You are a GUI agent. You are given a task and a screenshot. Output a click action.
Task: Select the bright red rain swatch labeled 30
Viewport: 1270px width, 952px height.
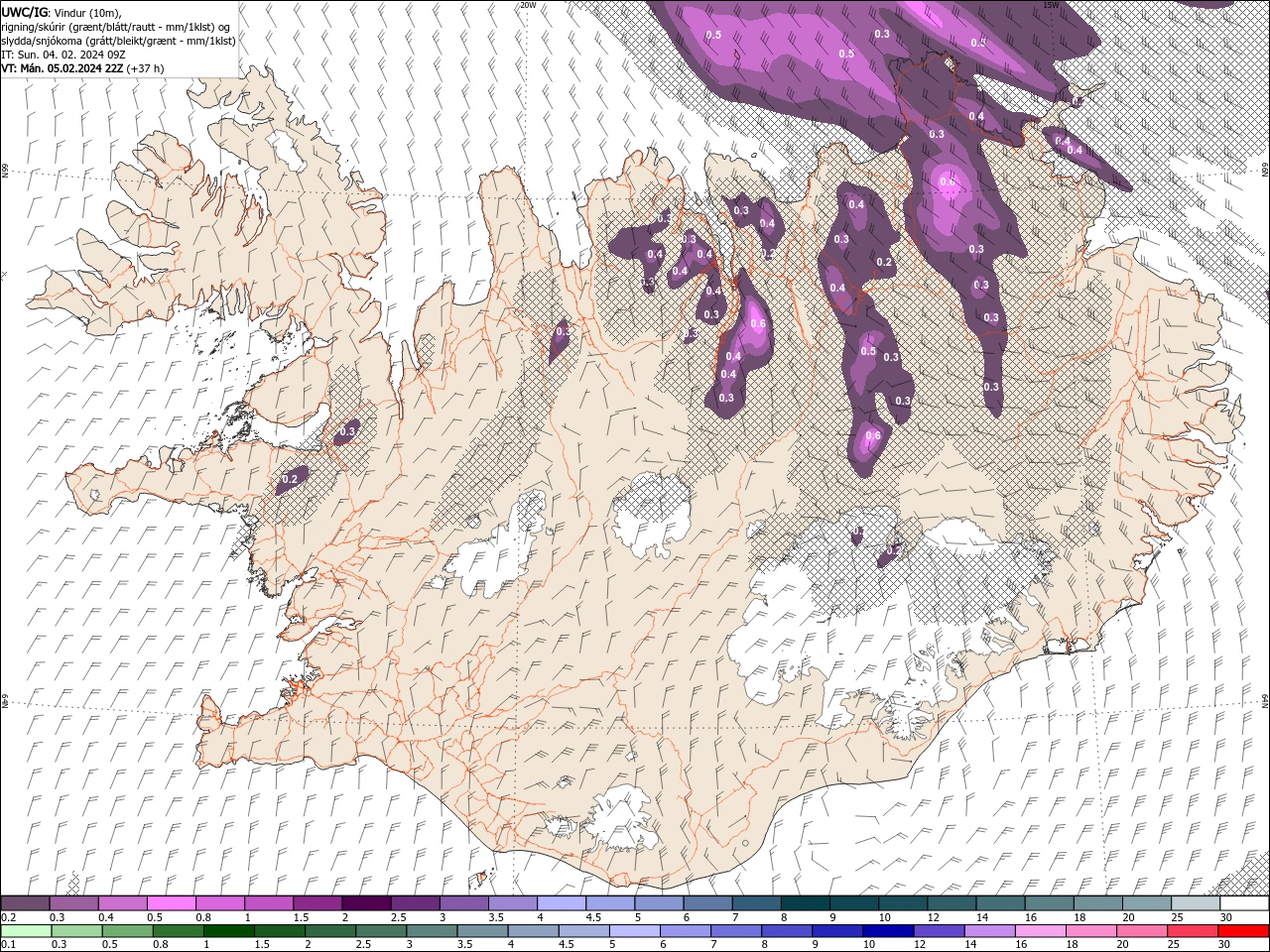[1243, 931]
